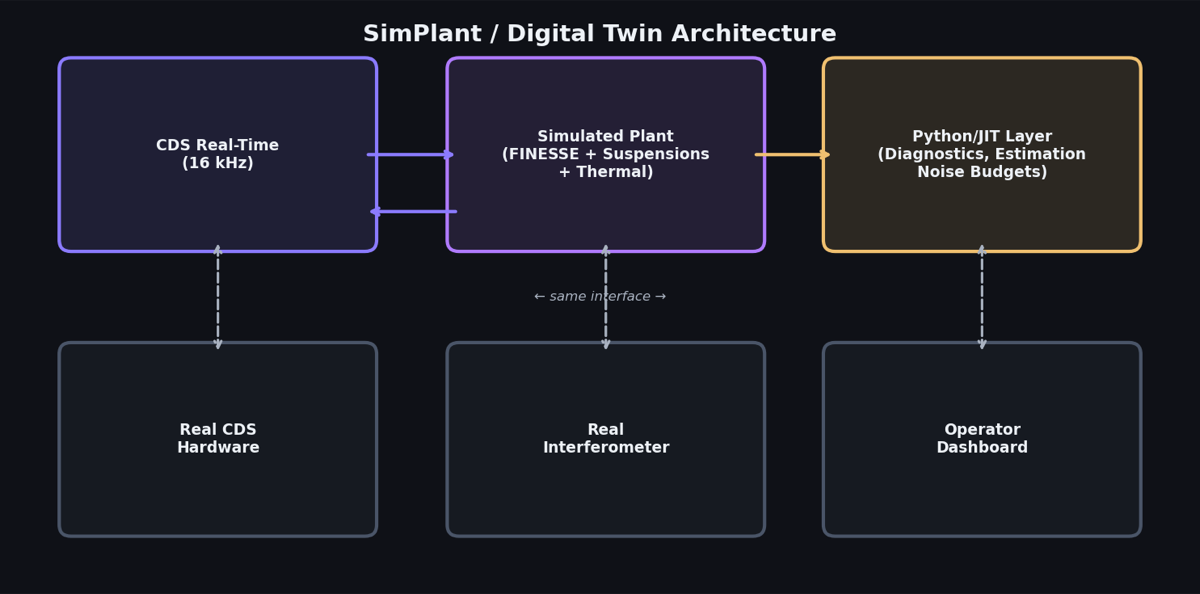Toggle the dashed link below CDS Real-Time

[x=218, y=295]
